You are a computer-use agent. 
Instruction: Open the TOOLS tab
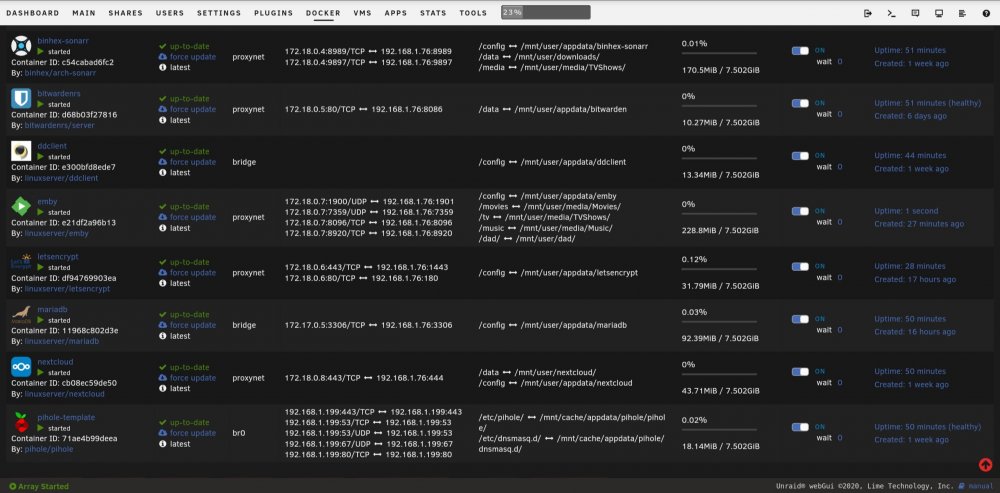(473, 13)
